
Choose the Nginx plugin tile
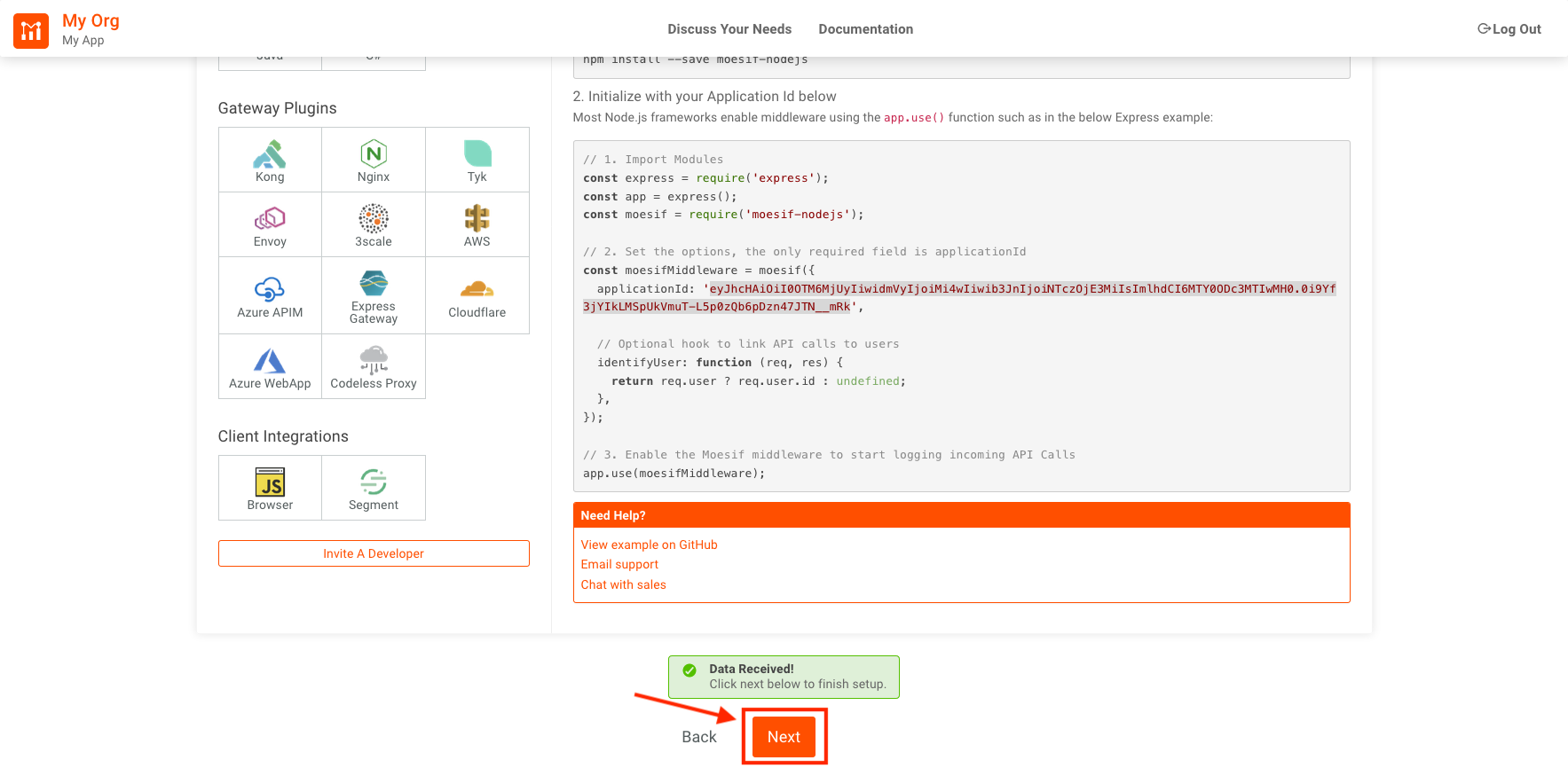pyautogui.click(x=374, y=161)
